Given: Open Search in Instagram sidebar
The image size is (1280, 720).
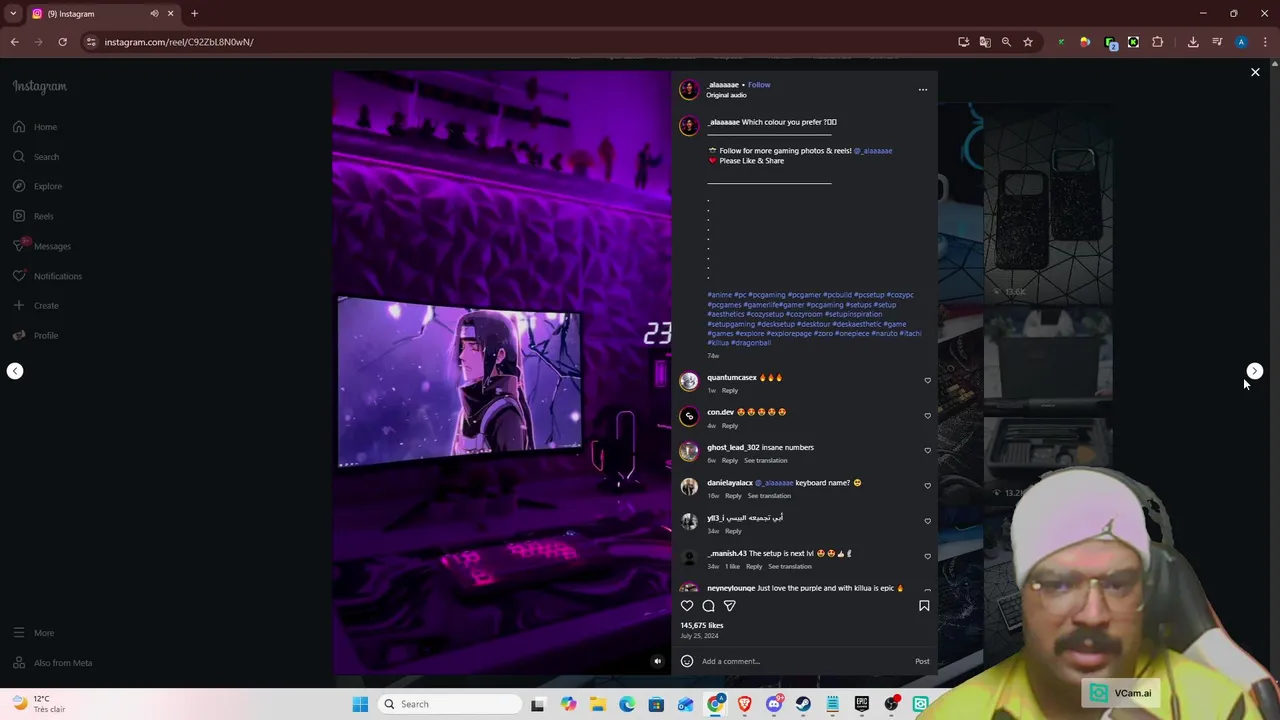Looking at the screenshot, I should coord(36,157).
